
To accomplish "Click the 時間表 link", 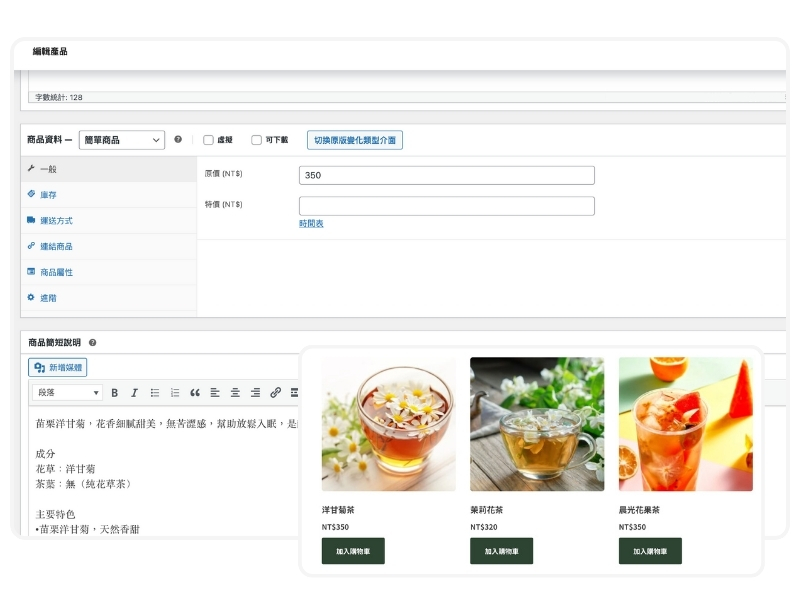I will click(x=311, y=224).
